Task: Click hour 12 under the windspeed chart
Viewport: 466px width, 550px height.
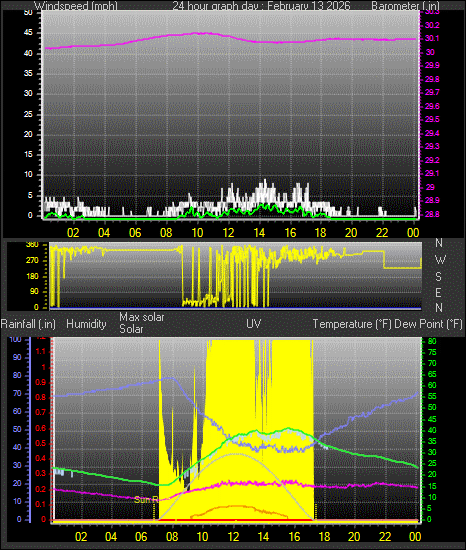Action: click(229, 233)
